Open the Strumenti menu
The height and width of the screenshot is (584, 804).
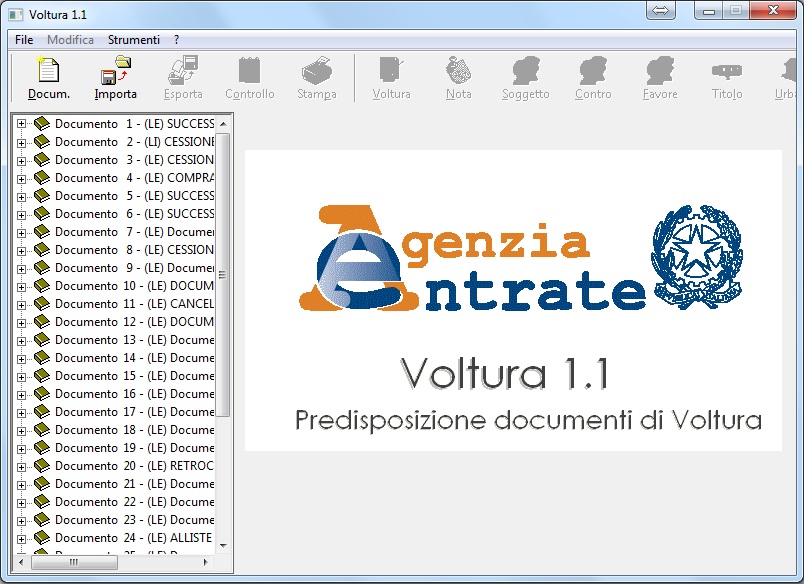click(134, 39)
